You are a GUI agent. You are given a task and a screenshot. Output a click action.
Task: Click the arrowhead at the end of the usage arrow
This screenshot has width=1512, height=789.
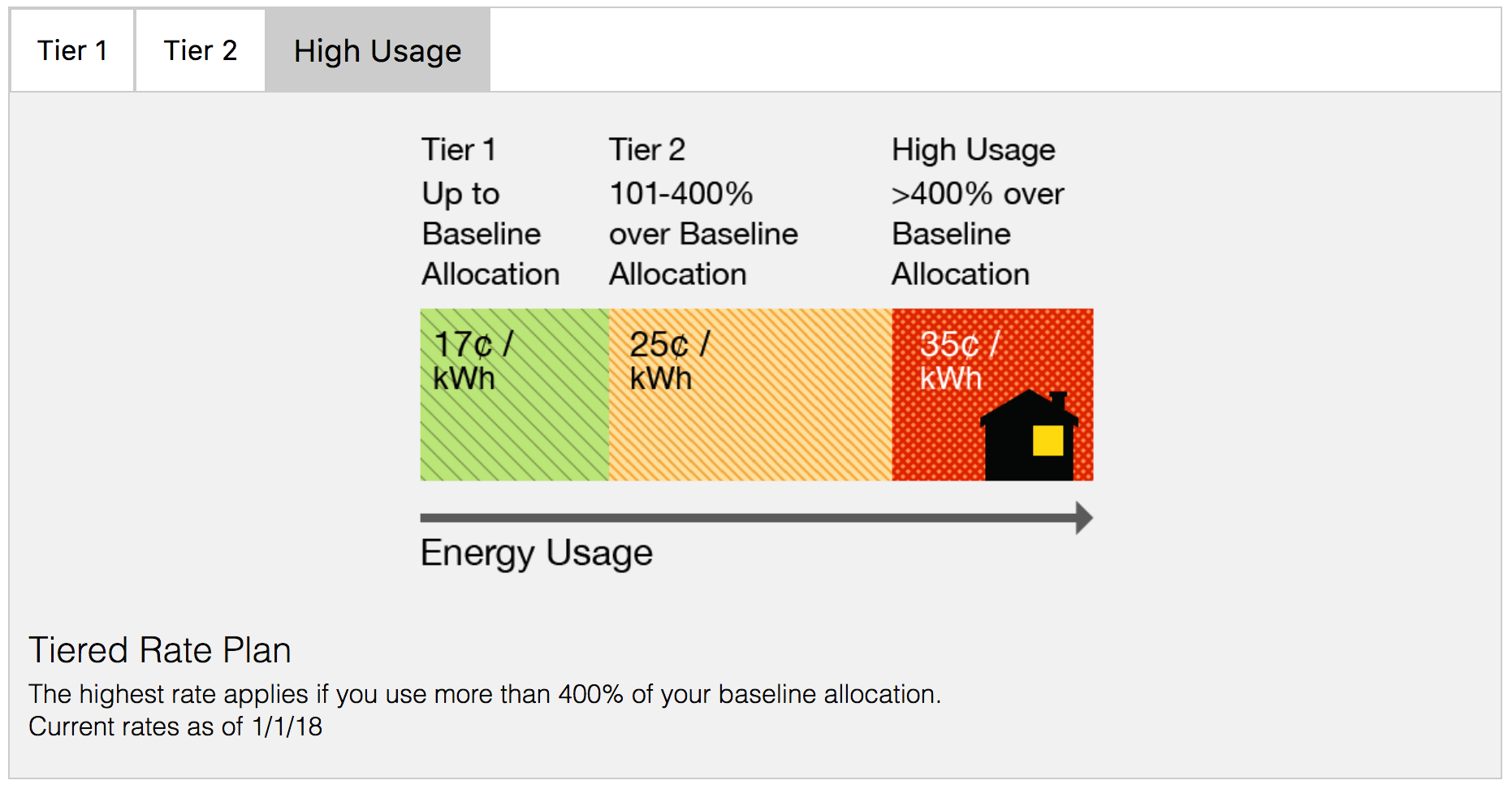pyautogui.click(x=1080, y=517)
